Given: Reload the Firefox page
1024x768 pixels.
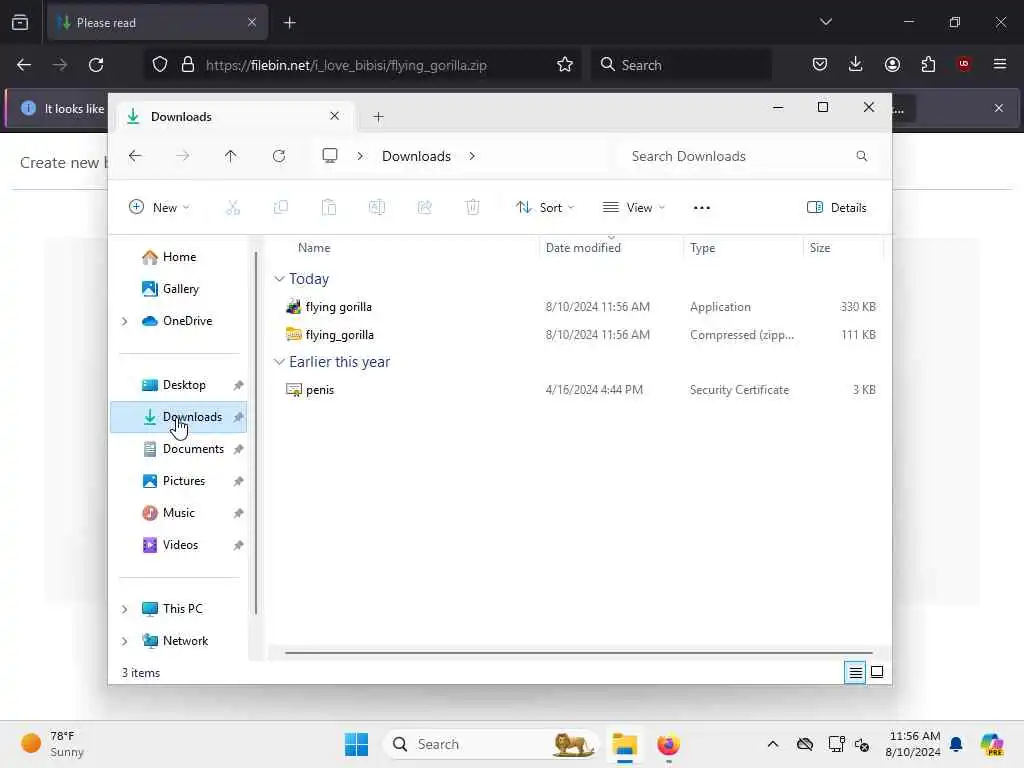Looking at the screenshot, I should pos(96,65).
